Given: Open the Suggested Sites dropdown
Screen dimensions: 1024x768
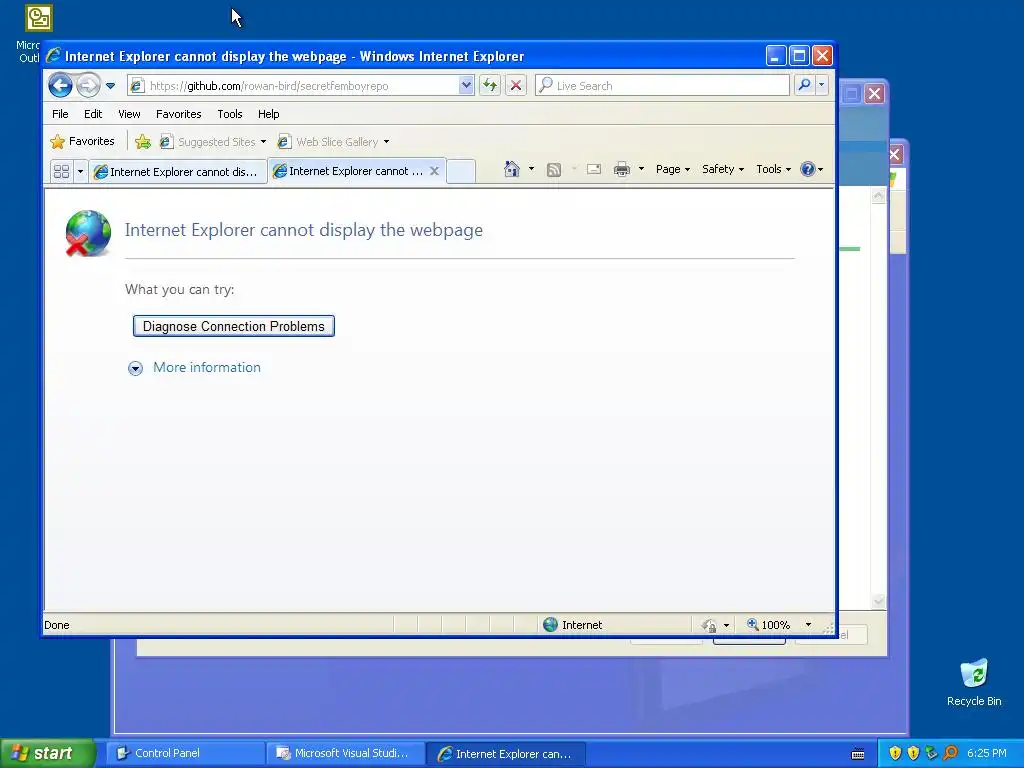Looking at the screenshot, I should [x=213, y=142].
